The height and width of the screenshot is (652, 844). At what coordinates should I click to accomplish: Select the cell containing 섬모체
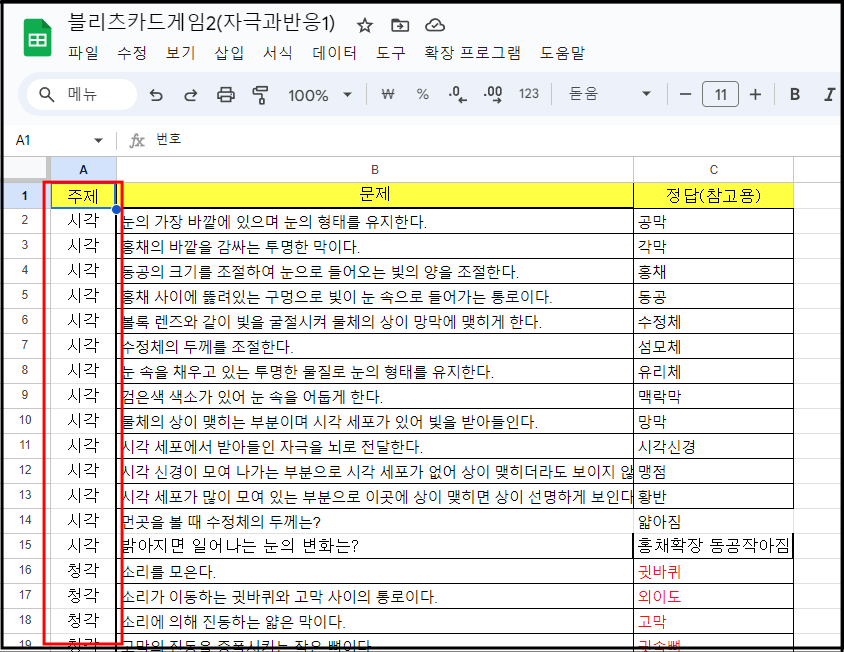point(713,346)
